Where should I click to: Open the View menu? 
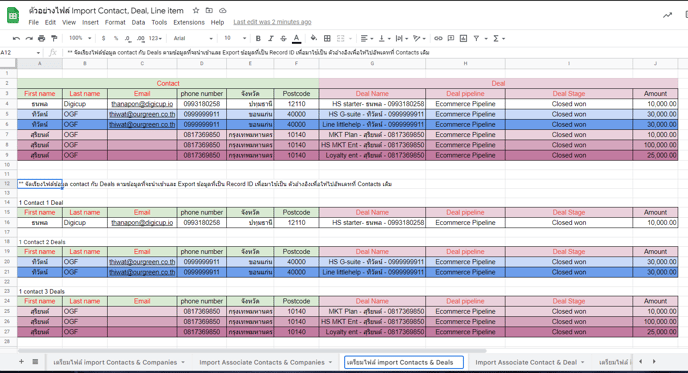point(68,22)
